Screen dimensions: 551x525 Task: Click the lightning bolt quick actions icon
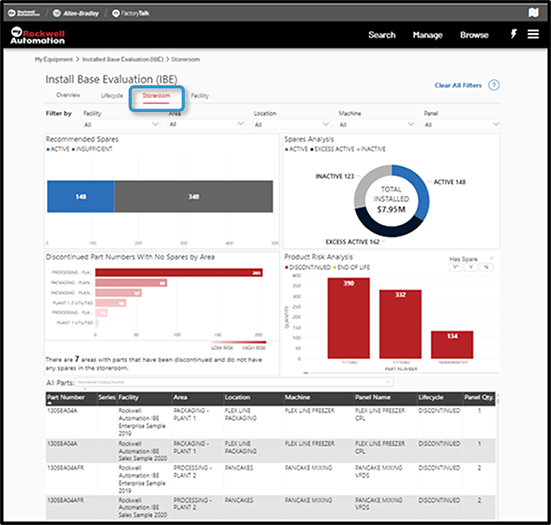(x=513, y=34)
